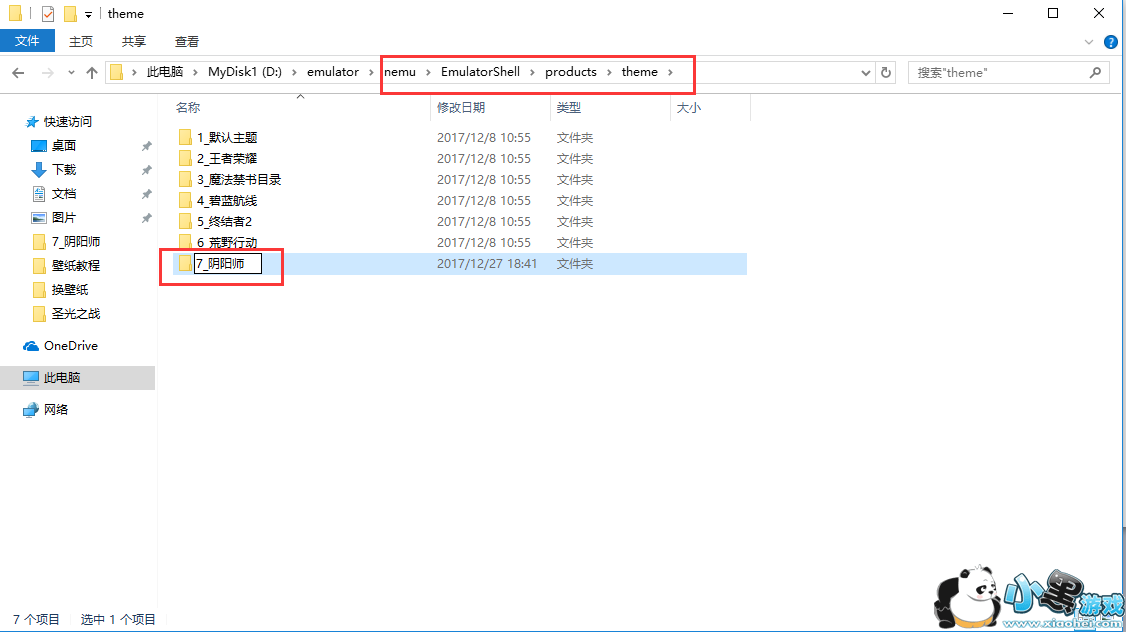Open 文档 in quick access
This screenshot has height=632, width=1126.
pos(63,194)
